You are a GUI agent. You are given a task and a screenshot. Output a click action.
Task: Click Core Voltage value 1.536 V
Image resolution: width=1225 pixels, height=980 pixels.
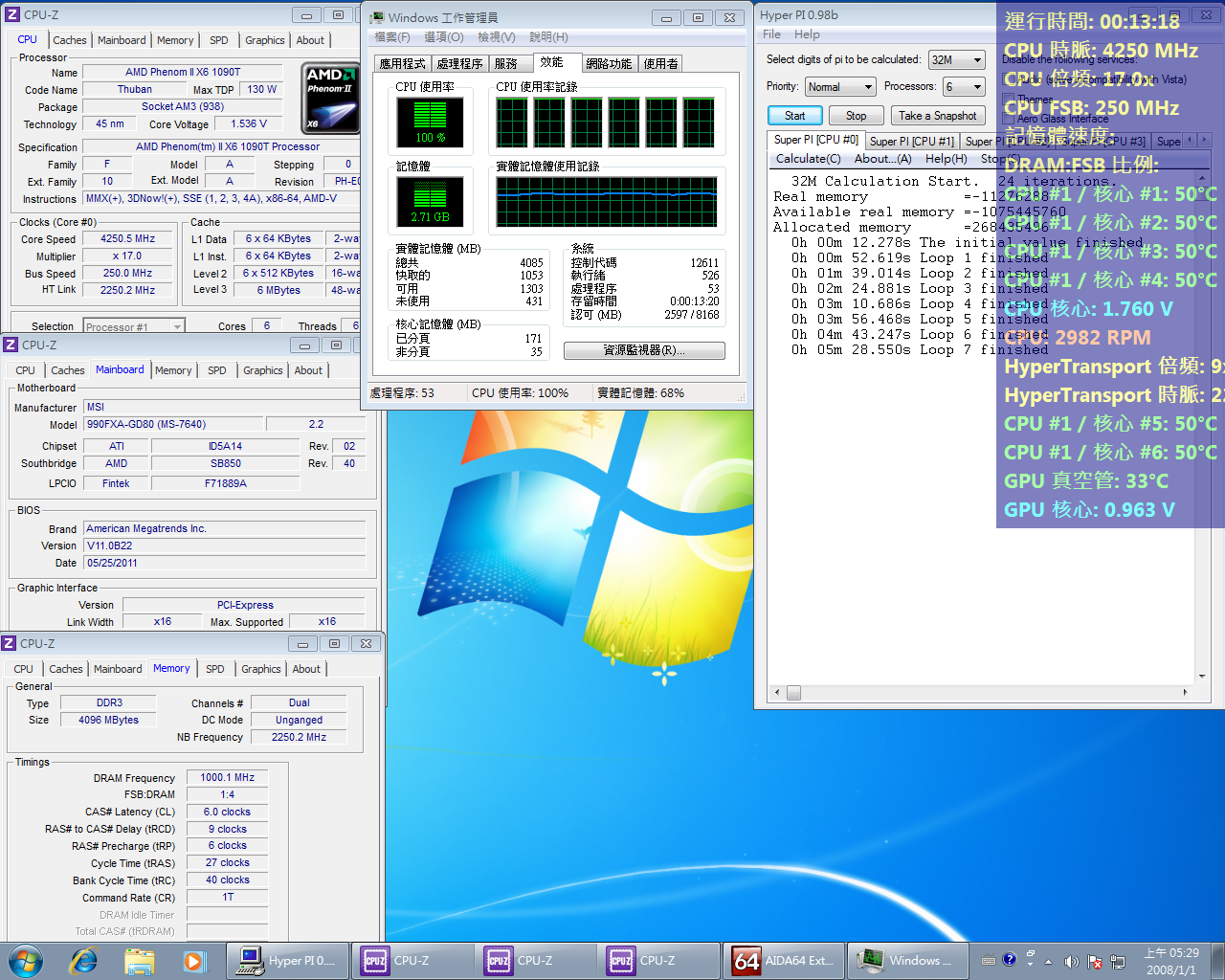[x=249, y=123]
